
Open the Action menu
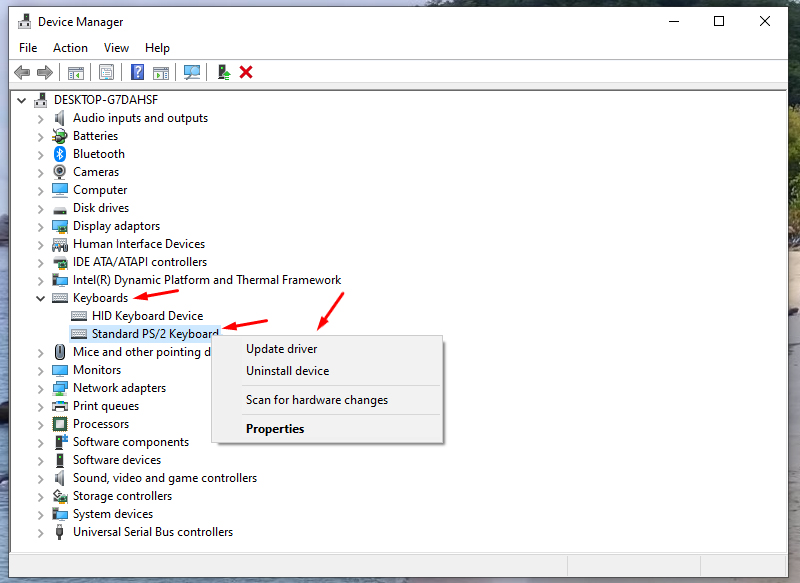70,47
